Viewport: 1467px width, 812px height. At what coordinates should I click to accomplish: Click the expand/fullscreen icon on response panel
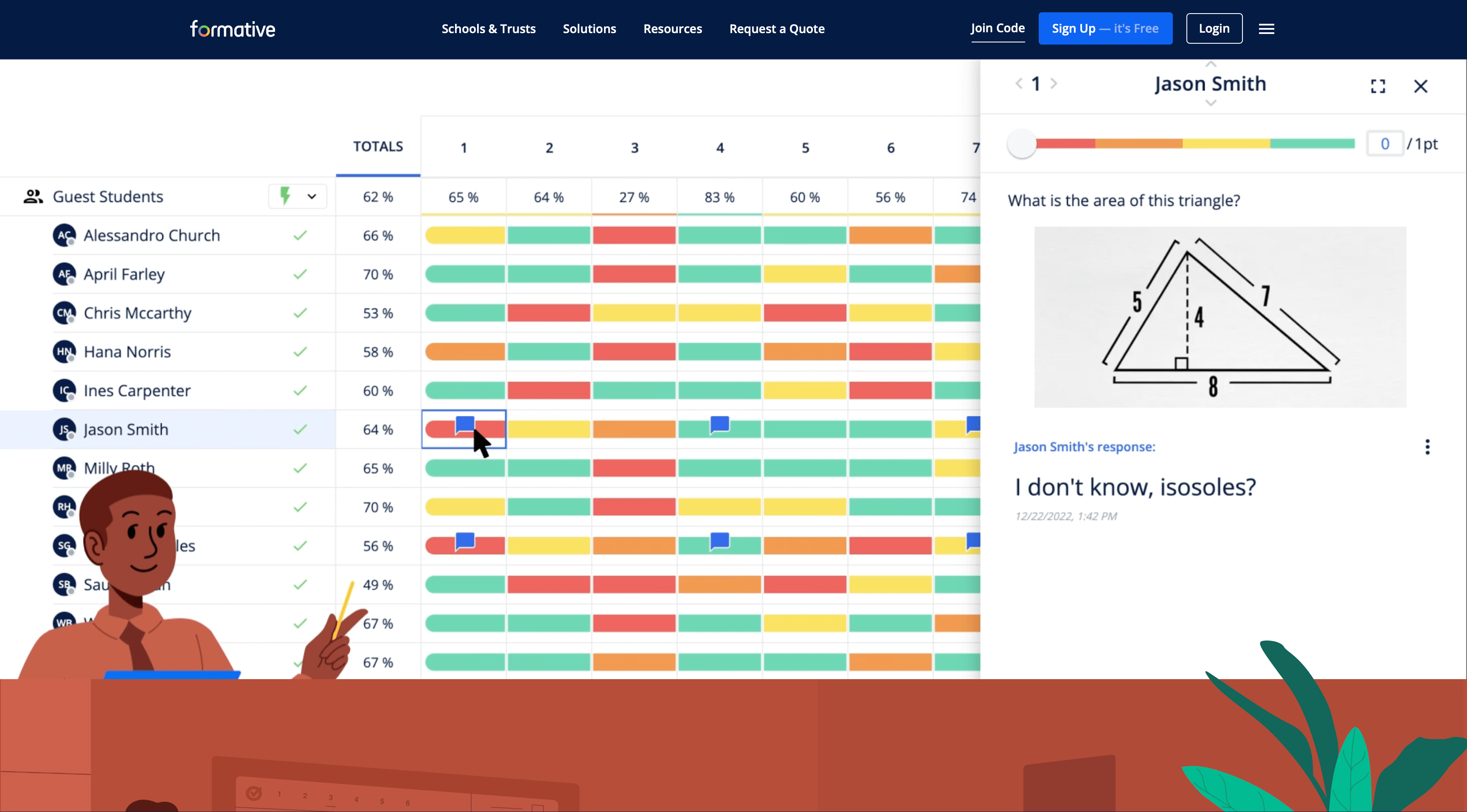click(1378, 85)
